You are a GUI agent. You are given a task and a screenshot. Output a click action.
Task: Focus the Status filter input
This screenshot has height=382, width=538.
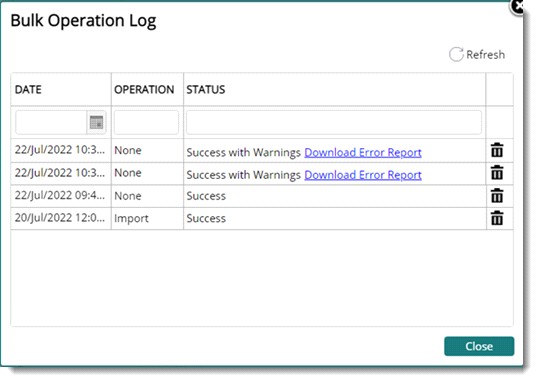tap(334, 122)
